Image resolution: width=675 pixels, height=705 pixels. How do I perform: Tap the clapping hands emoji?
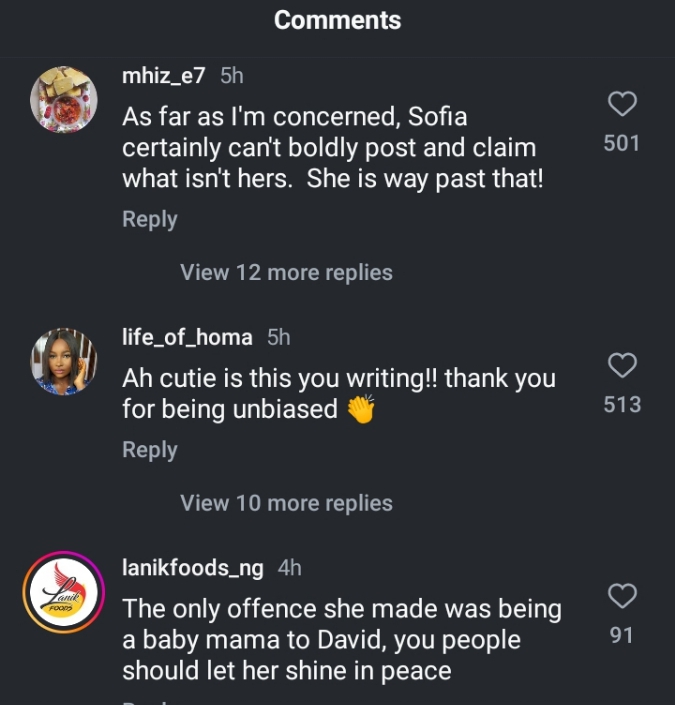(360, 409)
